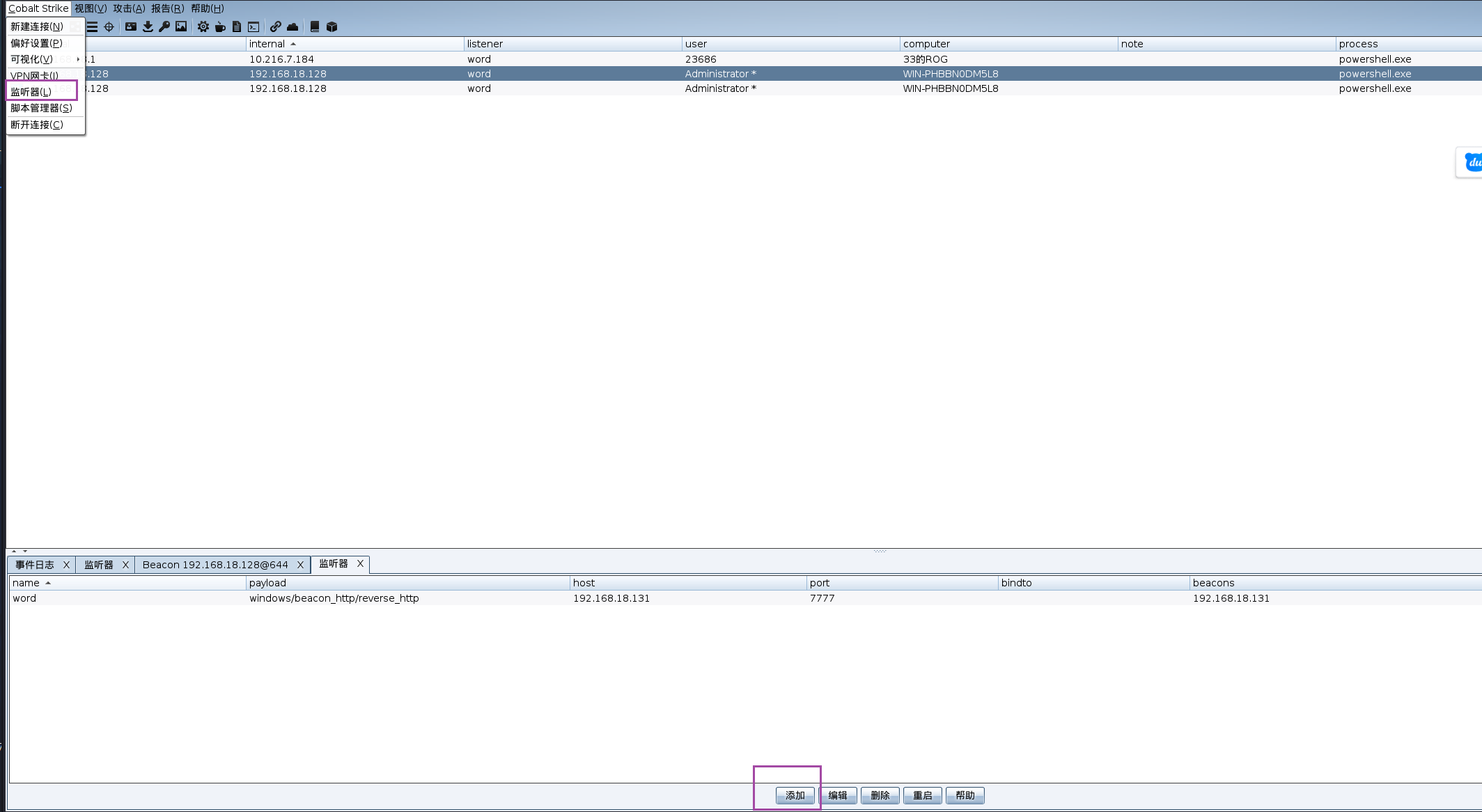
Task: Sort sessions by listener column
Action: pyautogui.click(x=572, y=44)
